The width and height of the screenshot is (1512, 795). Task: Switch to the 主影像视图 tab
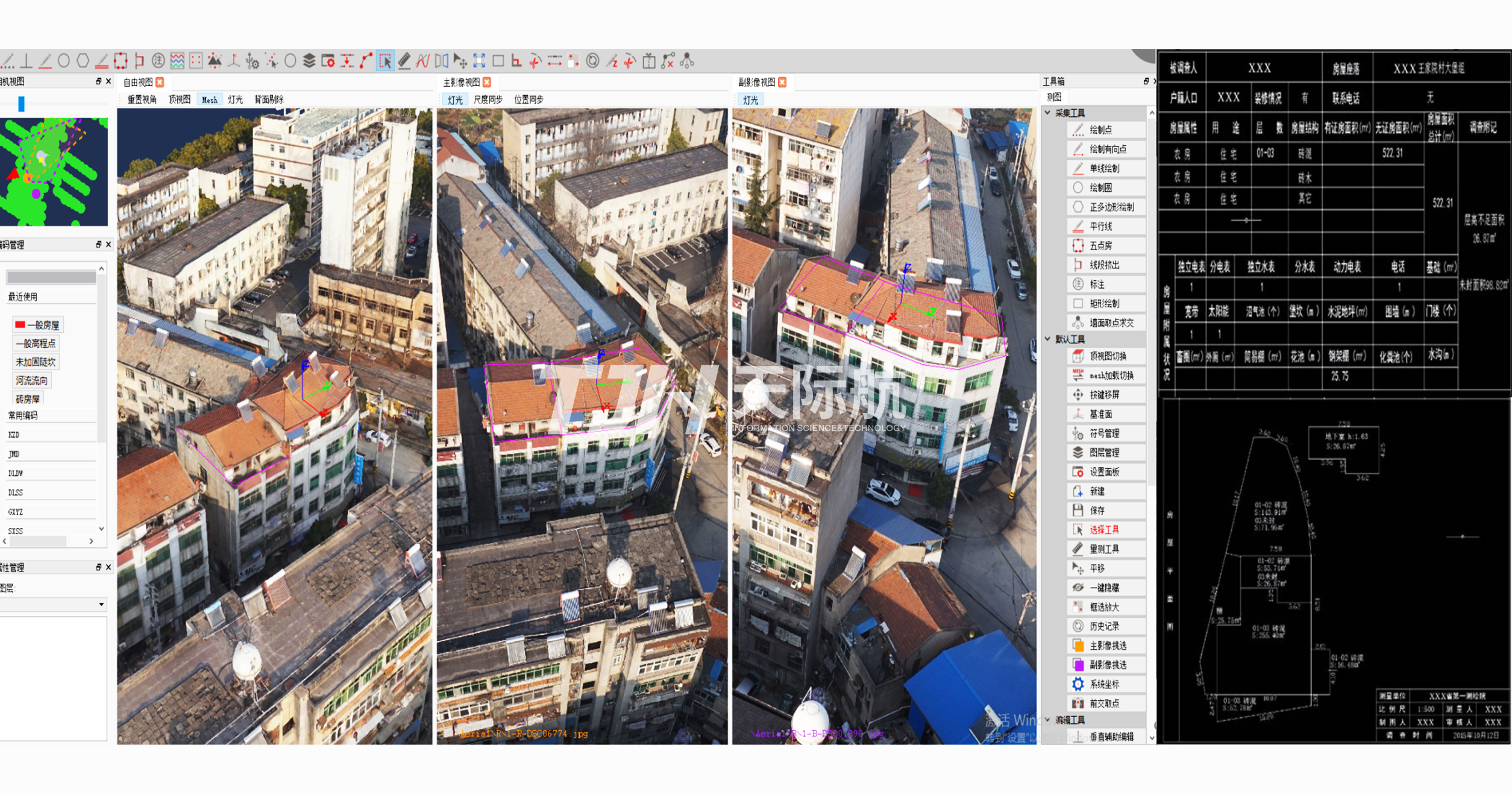(461, 82)
